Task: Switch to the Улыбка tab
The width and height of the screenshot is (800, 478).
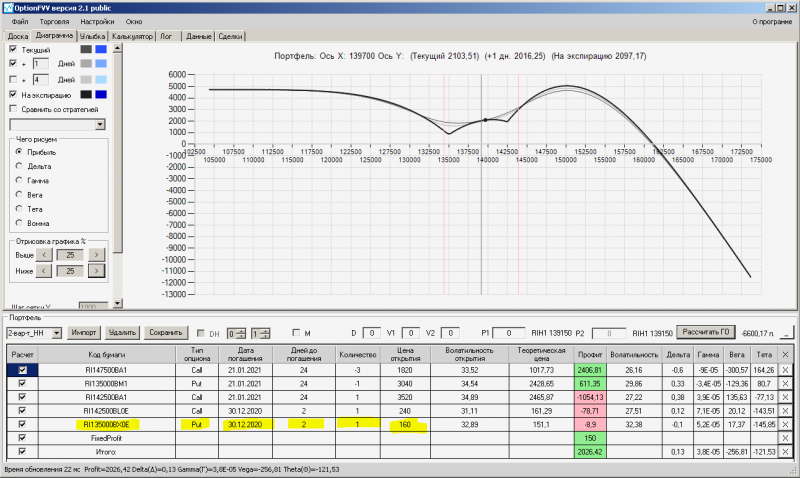Action: [x=92, y=36]
